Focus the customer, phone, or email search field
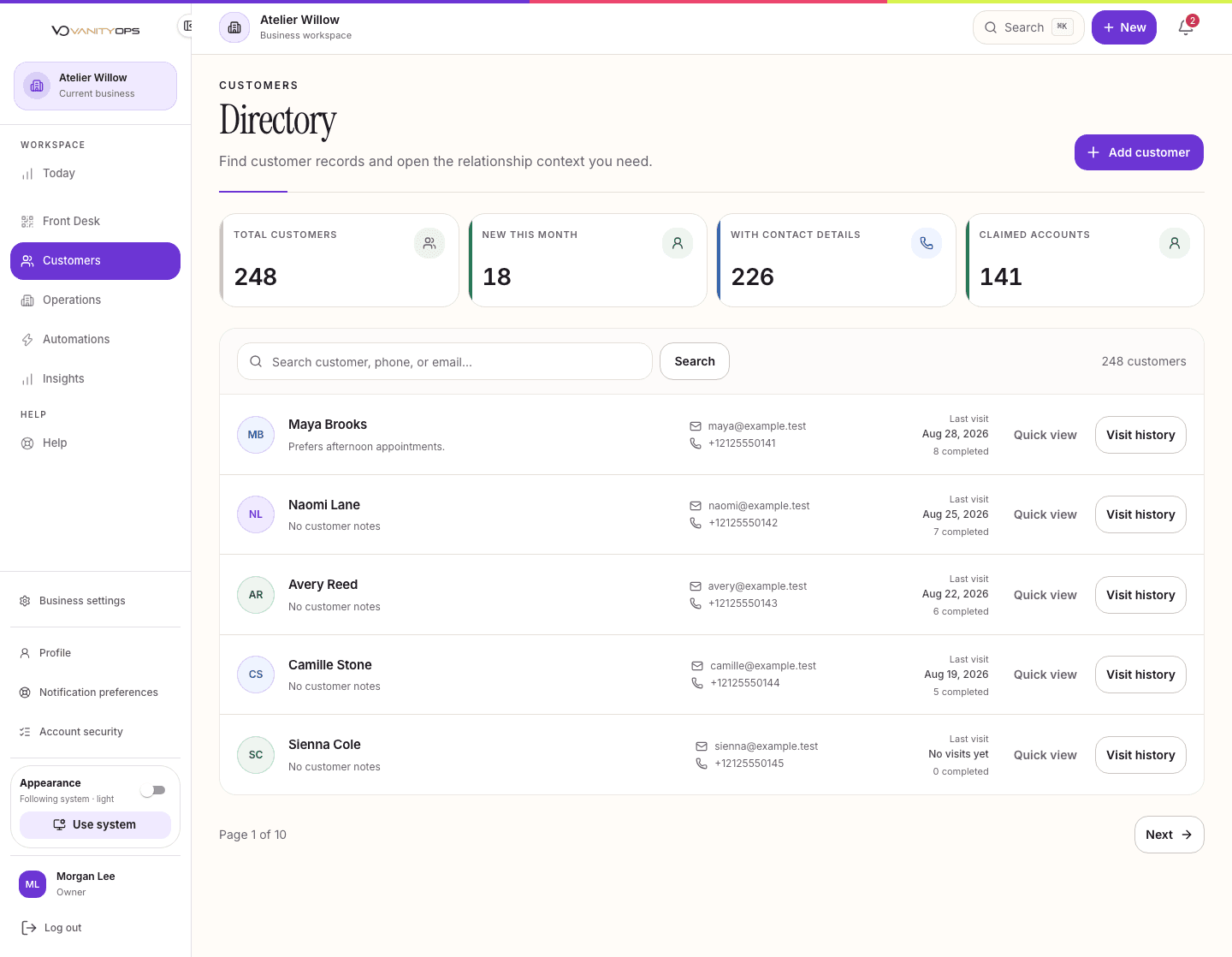 click(445, 361)
